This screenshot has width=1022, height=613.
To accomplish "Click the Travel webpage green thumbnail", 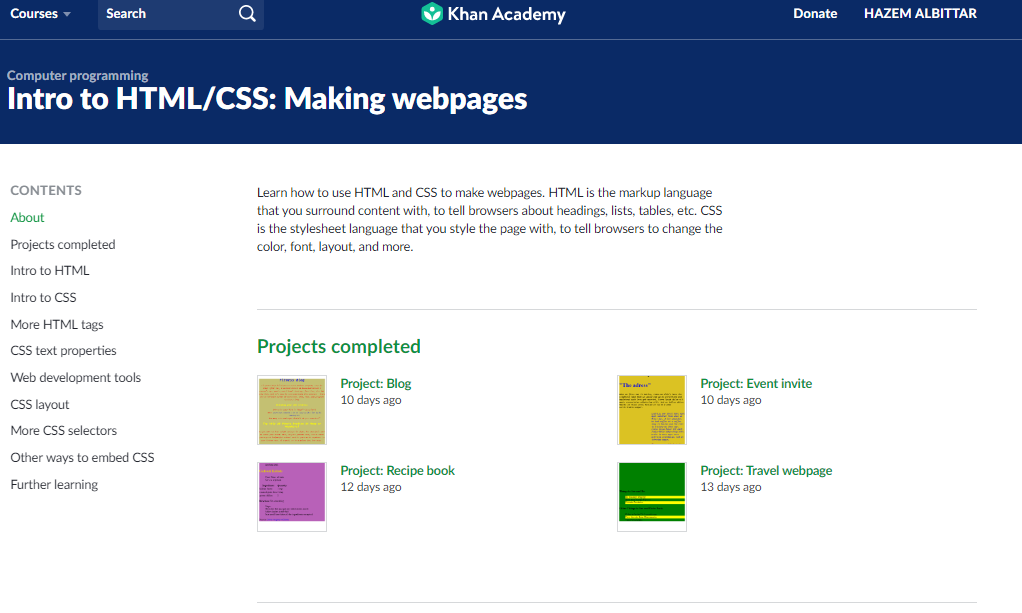I will [x=652, y=497].
